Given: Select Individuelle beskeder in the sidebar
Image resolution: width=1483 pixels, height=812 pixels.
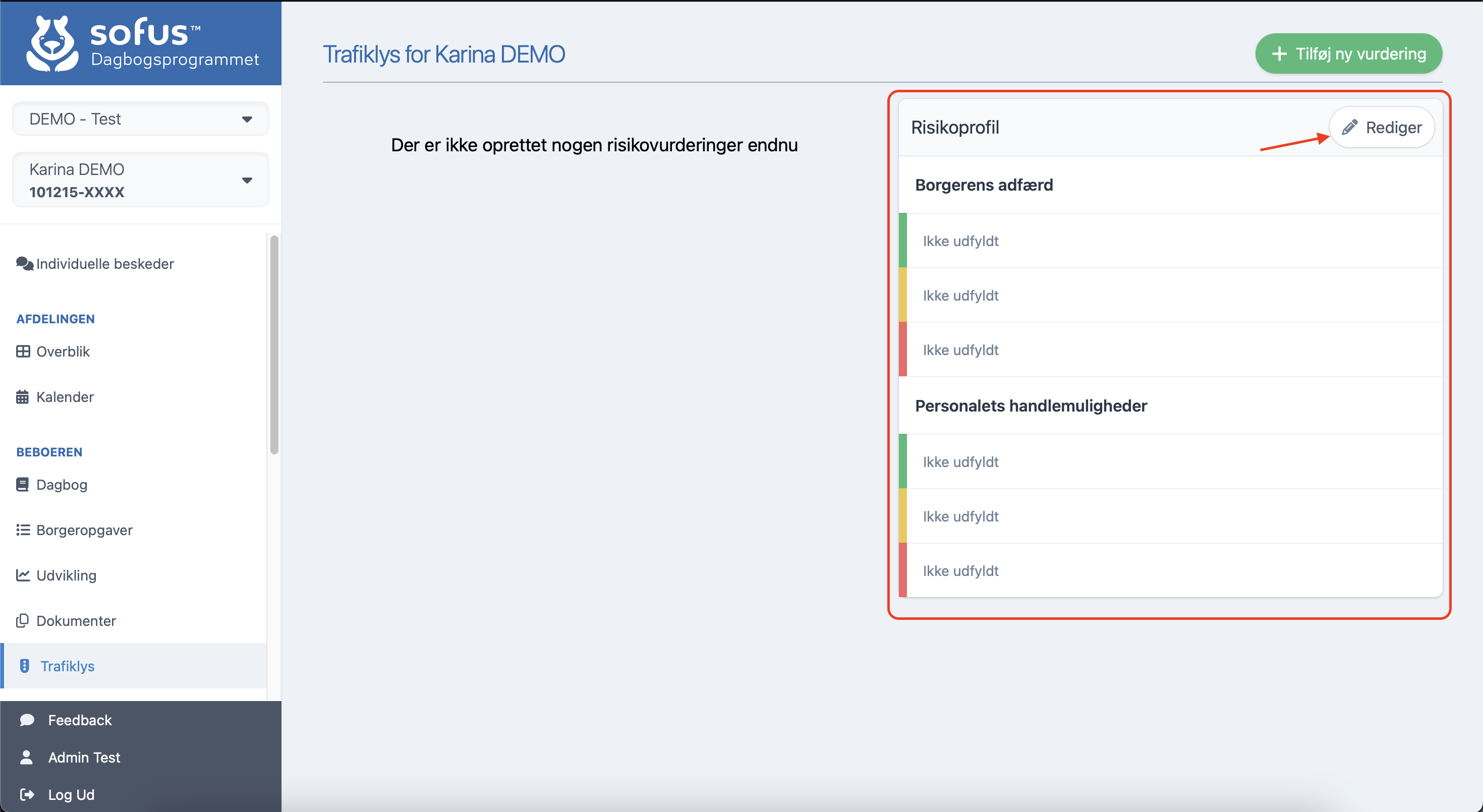Looking at the screenshot, I should pyautogui.click(x=104, y=264).
